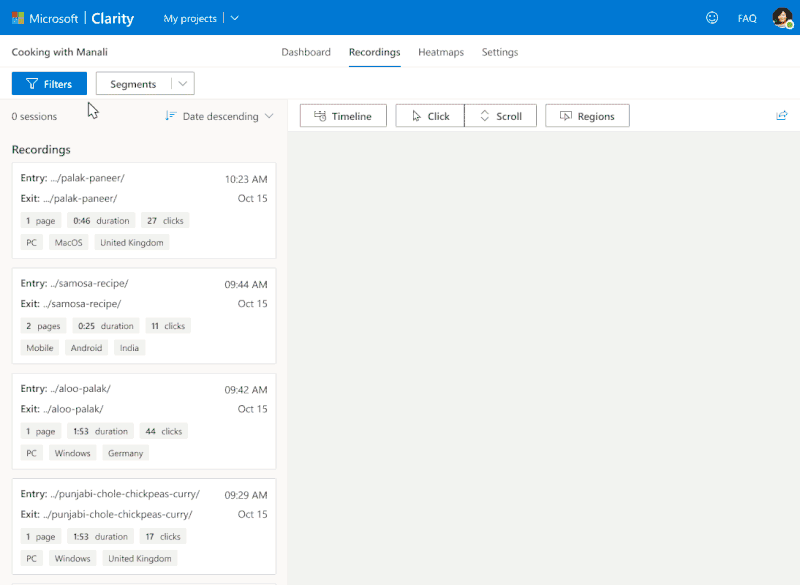Screen dimensions: 800x585
Task: Click Exit: ../punjabi-chole-chickpeas-curry/ text
Action: tap(107, 514)
